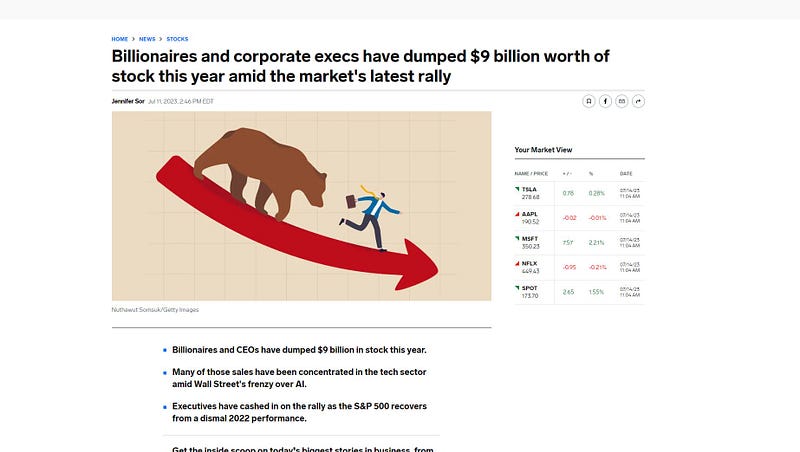Click the red indicator triangle beside NFLX
The height and width of the screenshot is (452, 800).
[x=517, y=263]
